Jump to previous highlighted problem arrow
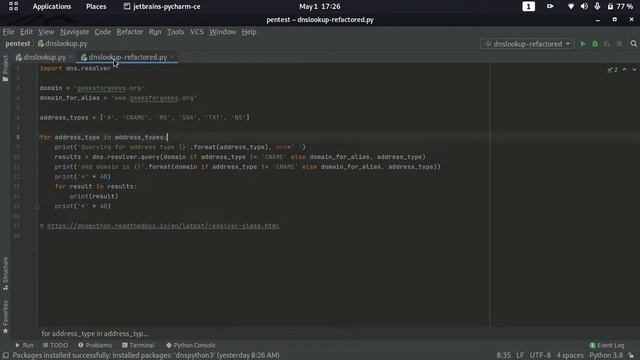 (624, 70)
